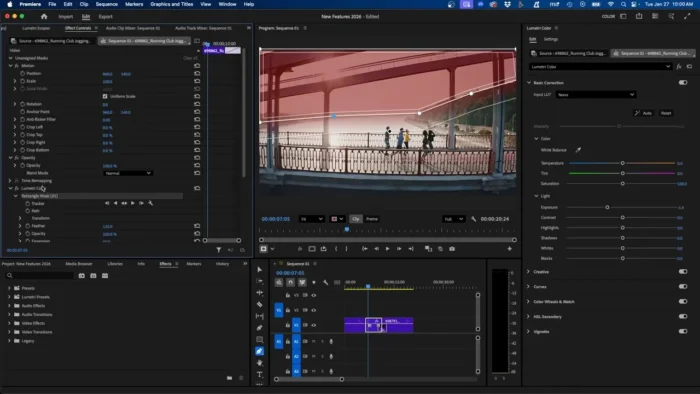Toggle the Vignette section switch
Image resolution: width=700 pixels, height=394 pixels.
tap(683, 332)
